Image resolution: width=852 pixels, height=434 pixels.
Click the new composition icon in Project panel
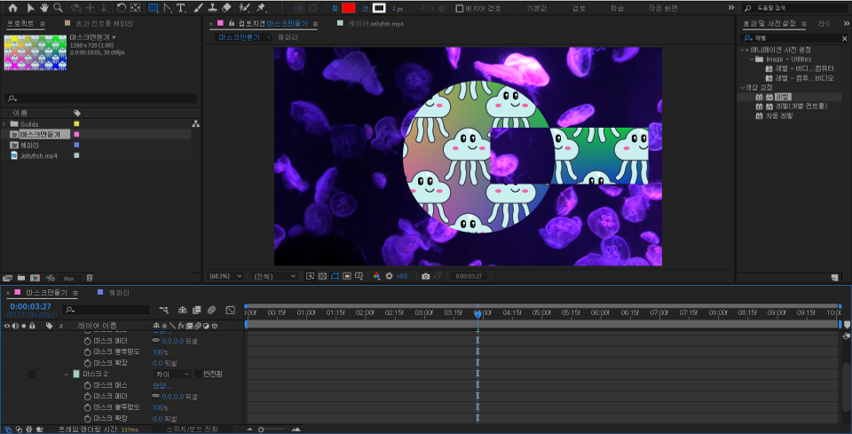point(35,278)
